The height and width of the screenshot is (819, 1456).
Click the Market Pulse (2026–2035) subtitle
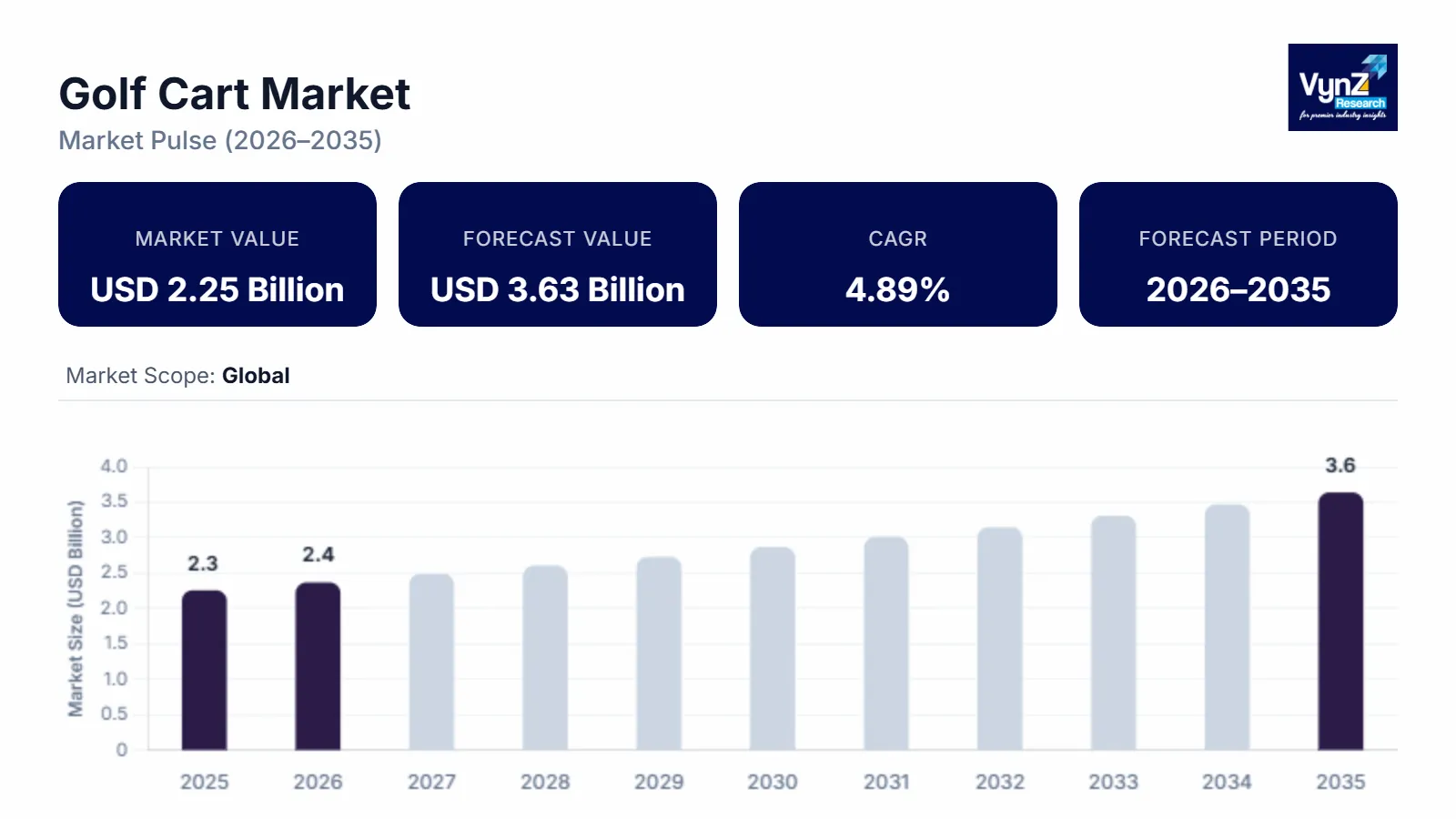point(220,141)
